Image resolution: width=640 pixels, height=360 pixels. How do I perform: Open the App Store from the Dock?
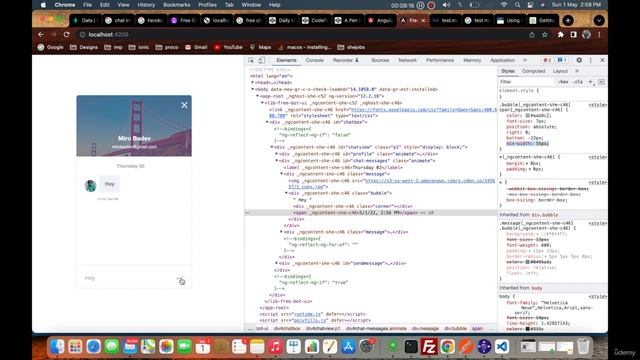pos(348,347)
